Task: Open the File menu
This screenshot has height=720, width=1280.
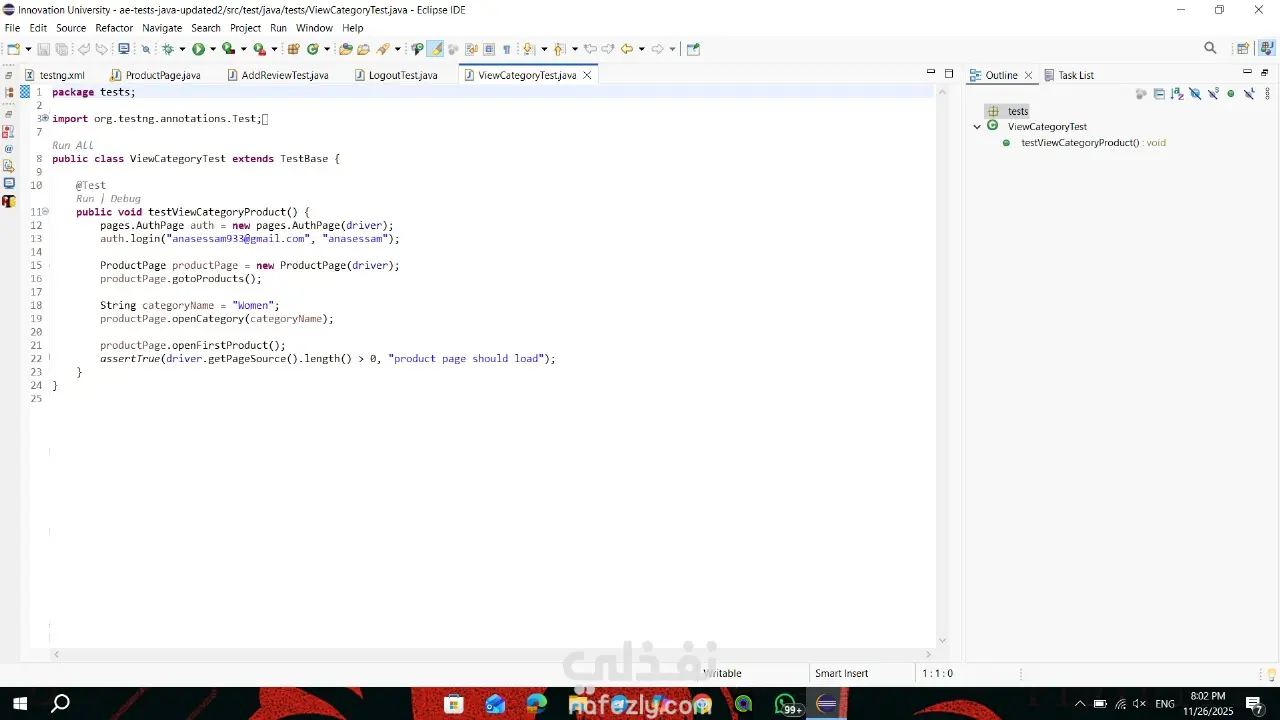Action: point(12,28)
